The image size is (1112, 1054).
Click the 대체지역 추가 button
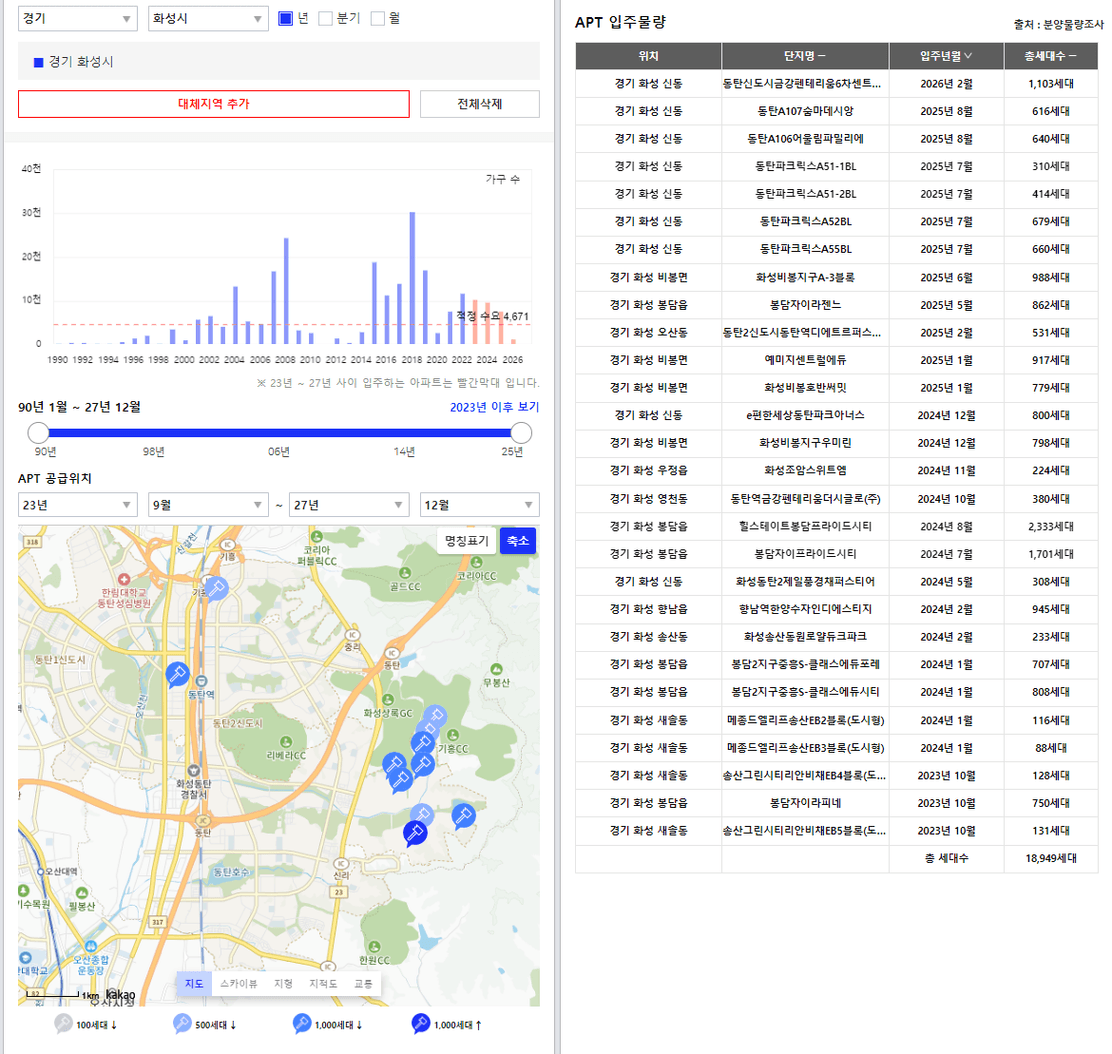pos(213,104)
